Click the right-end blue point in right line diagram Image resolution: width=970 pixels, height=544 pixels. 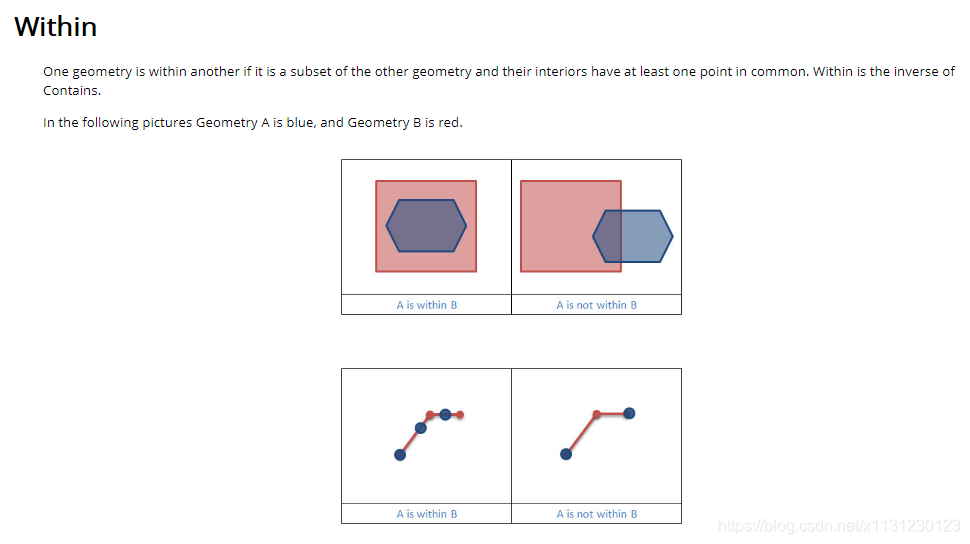point(629,413)
